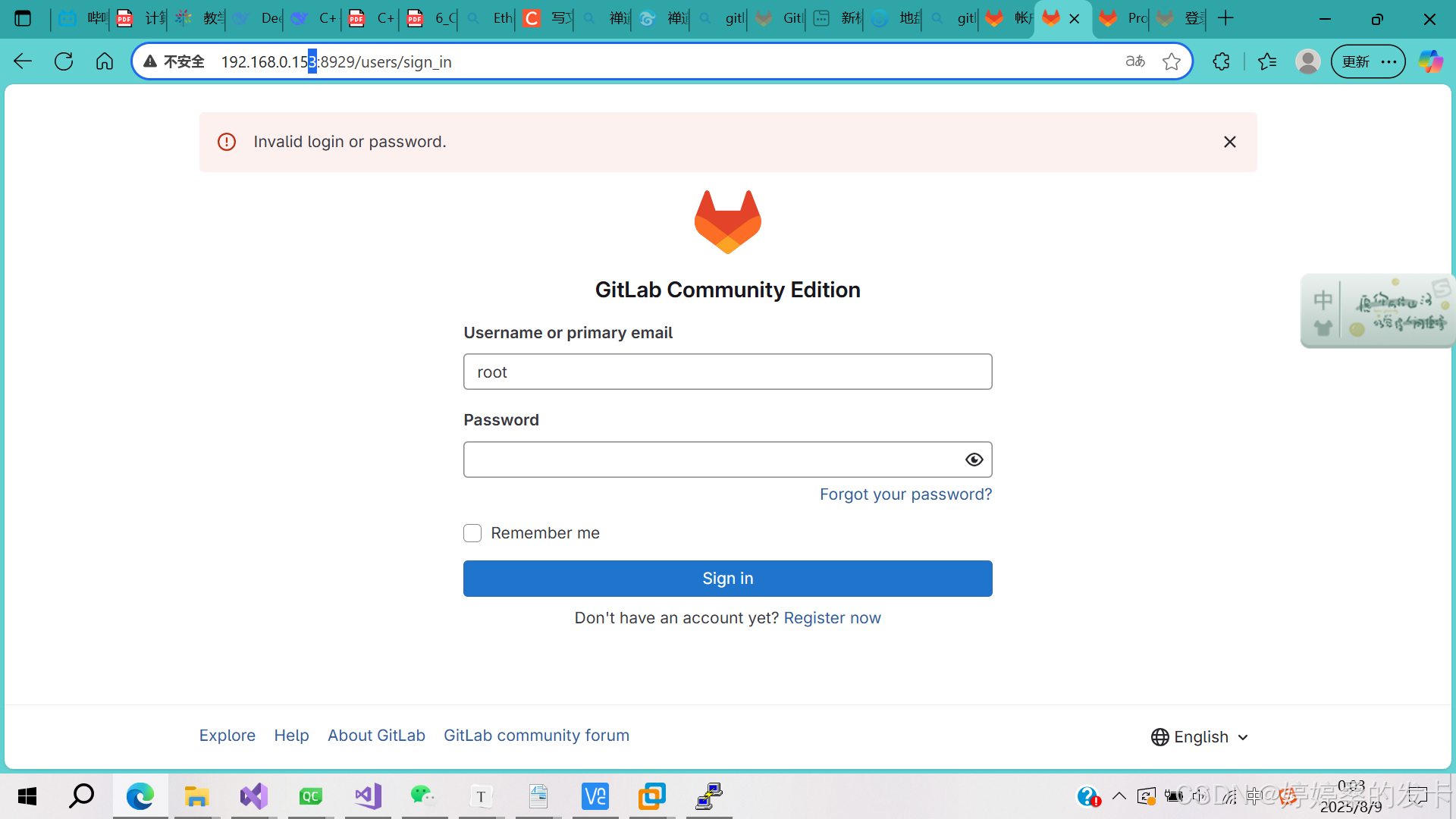1456x819 pixels.
Task: Open the taskbar clock and date
Action: (1351, 796)
